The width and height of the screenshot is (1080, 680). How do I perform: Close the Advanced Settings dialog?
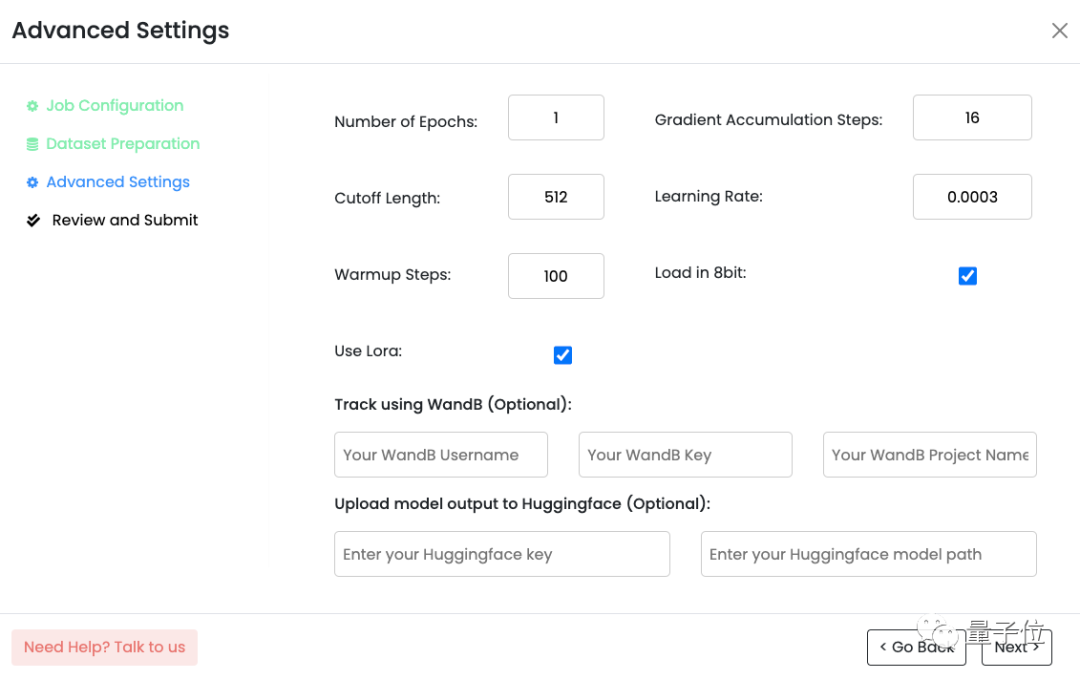pyautogui.click(x=1059, y=31)
